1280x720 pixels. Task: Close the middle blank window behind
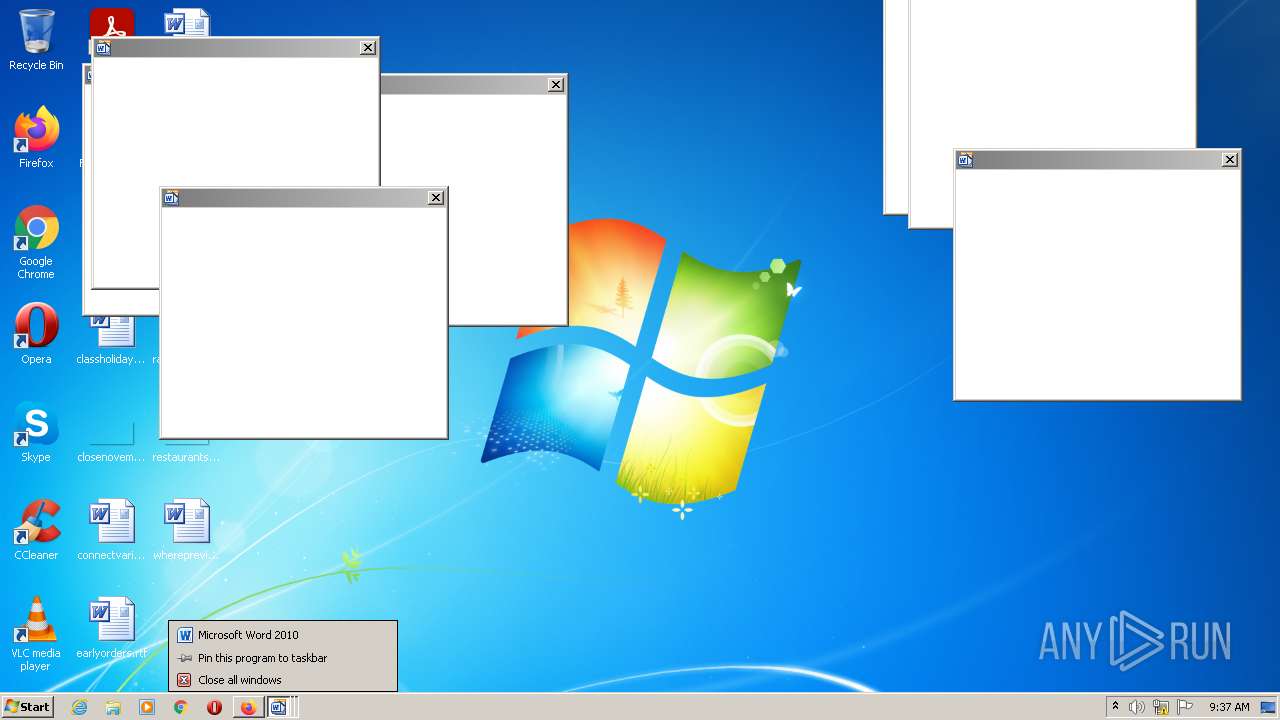556,85
